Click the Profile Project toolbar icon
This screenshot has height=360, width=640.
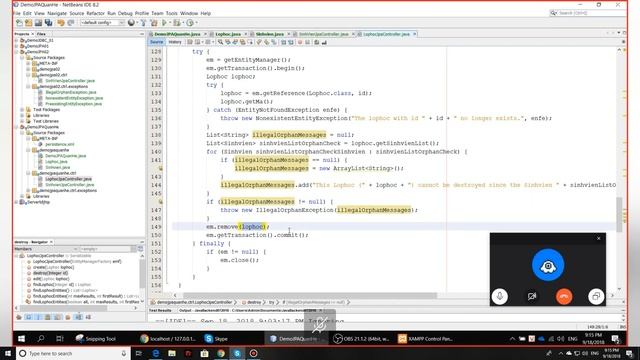[x=190, y=23]
